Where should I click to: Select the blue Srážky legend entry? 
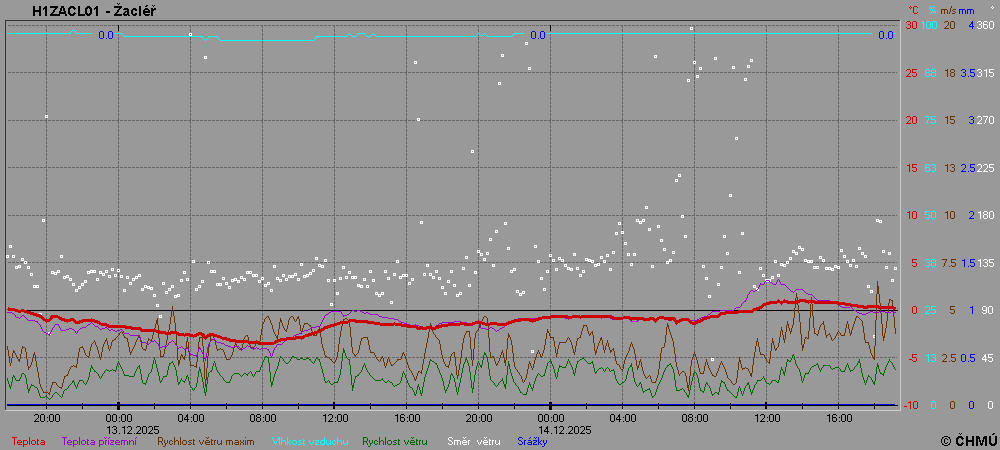point(533,441)
